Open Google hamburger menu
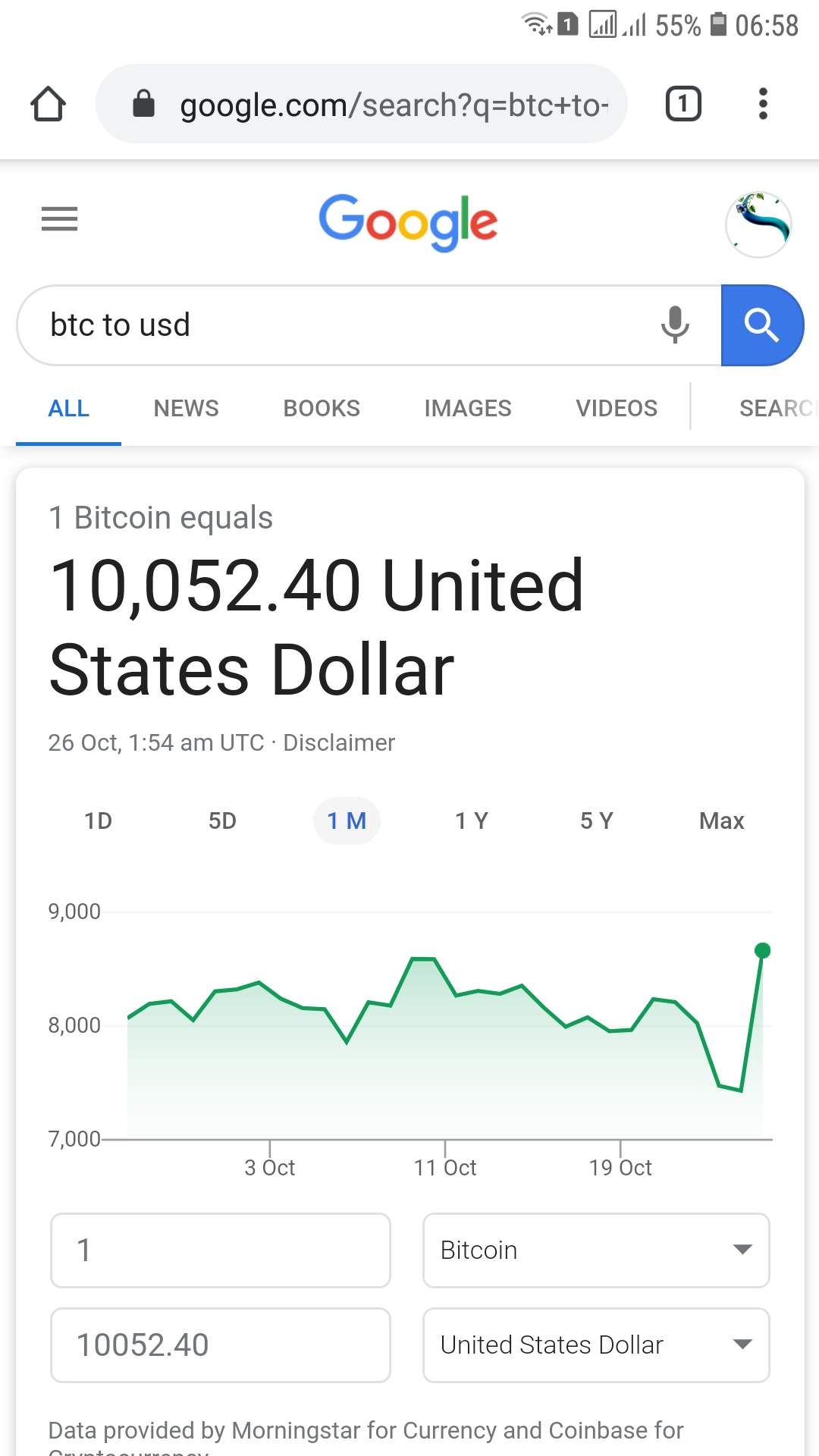 [59, 219]
